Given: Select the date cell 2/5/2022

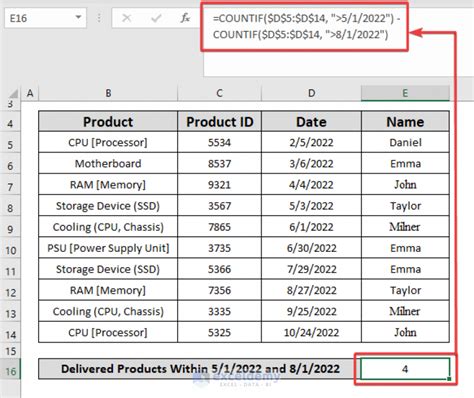Looking at the screenshot, I should coord(311,143).
